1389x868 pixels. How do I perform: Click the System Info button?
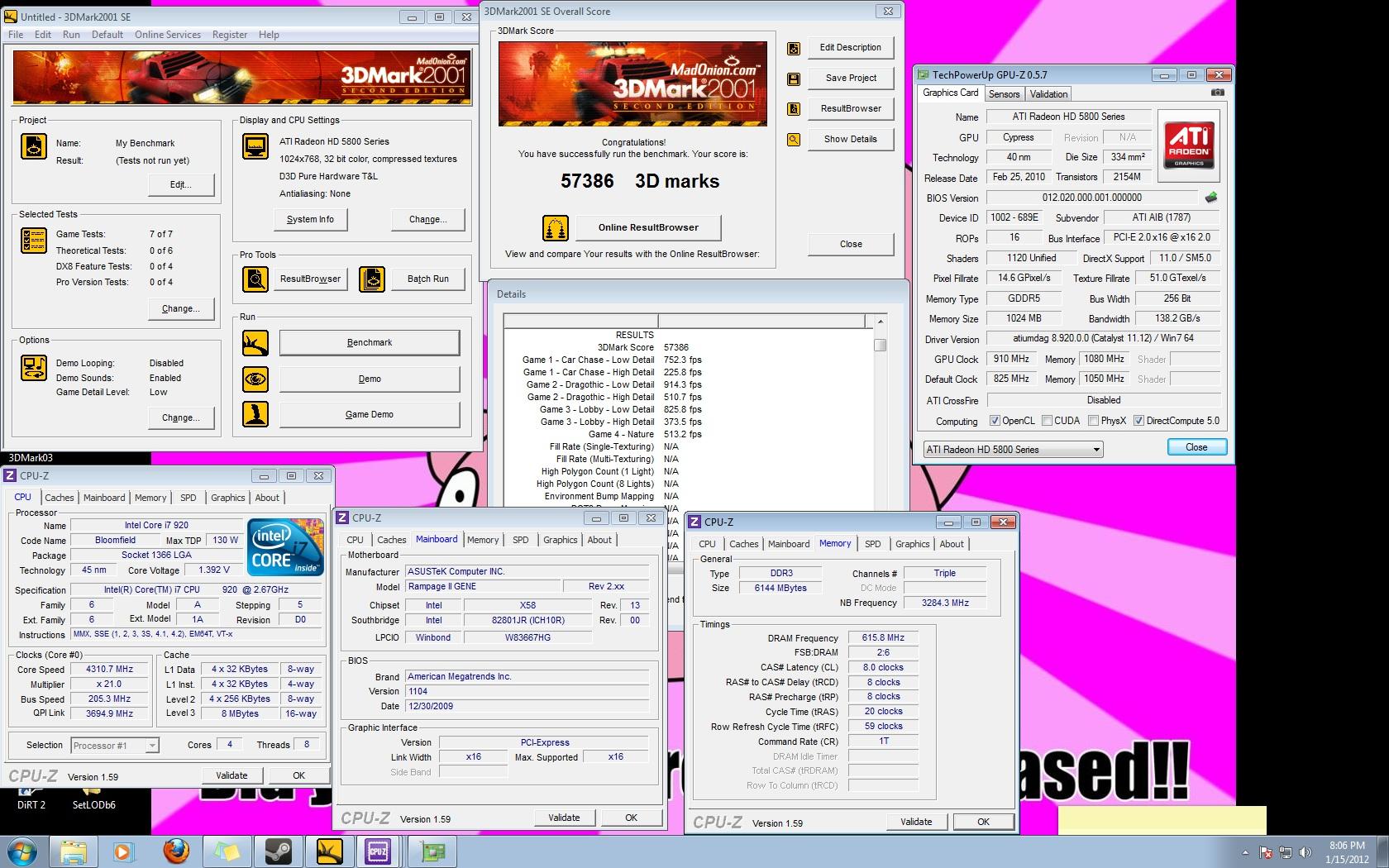coord(310,220)
